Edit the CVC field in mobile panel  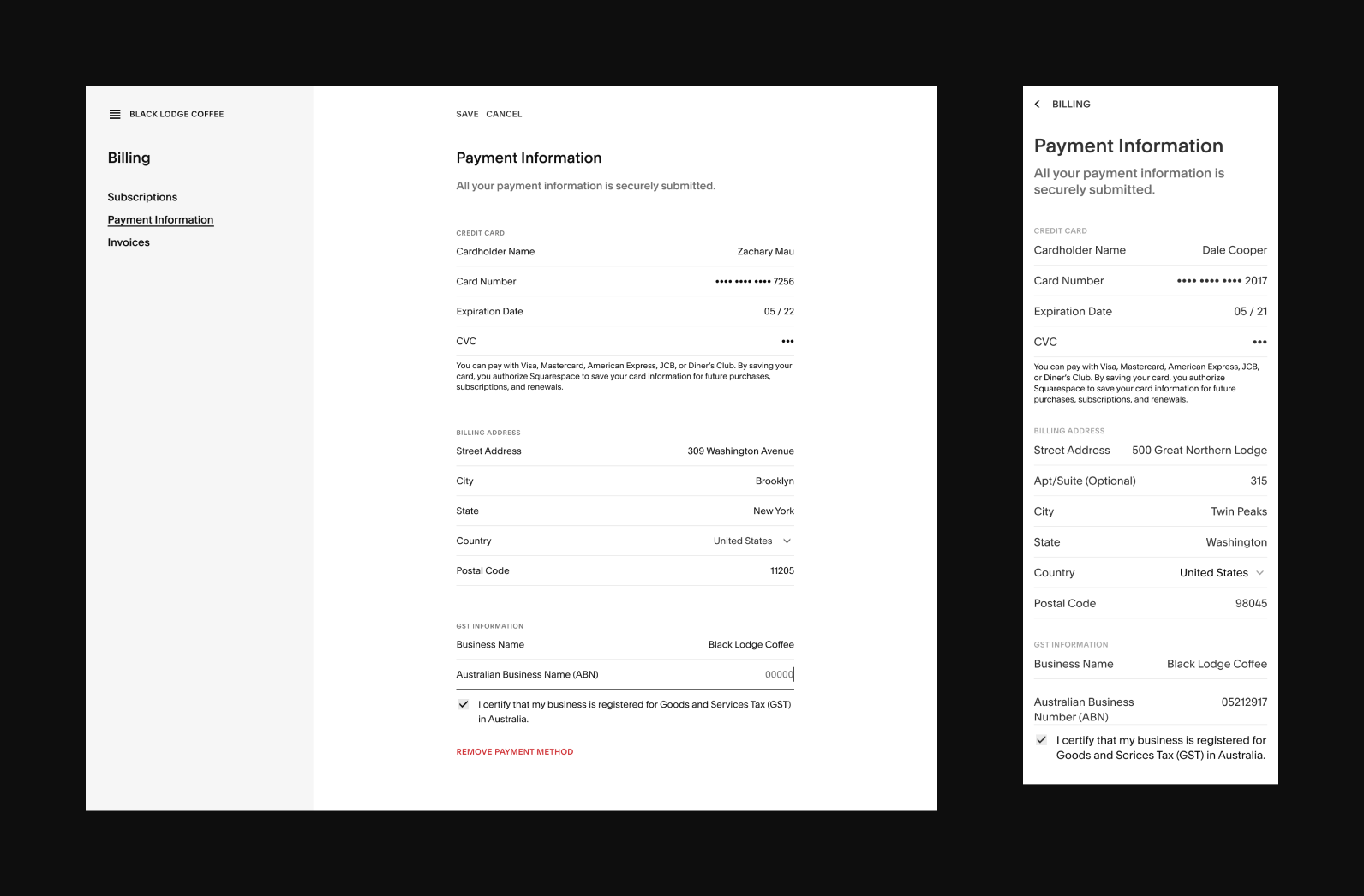[1151, 342]
